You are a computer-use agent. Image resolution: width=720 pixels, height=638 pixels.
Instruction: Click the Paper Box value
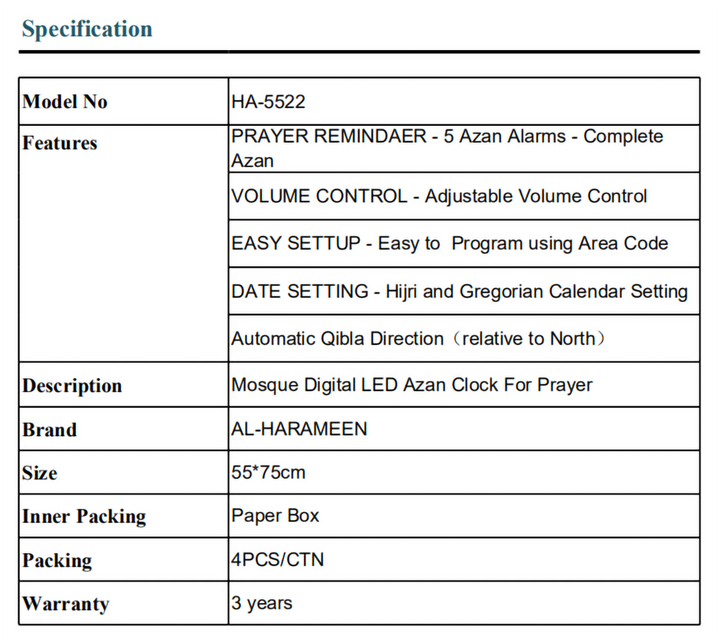point(275,516)
